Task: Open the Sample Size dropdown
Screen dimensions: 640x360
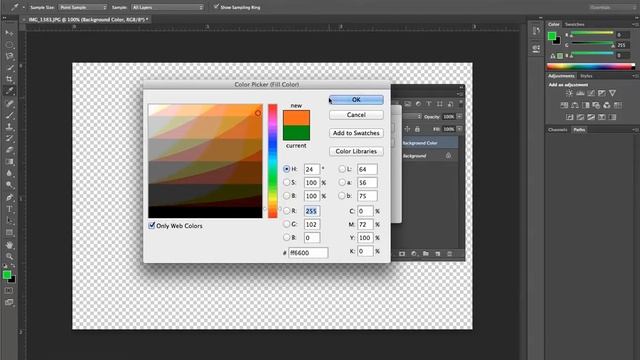Action: tap(82, 7)
